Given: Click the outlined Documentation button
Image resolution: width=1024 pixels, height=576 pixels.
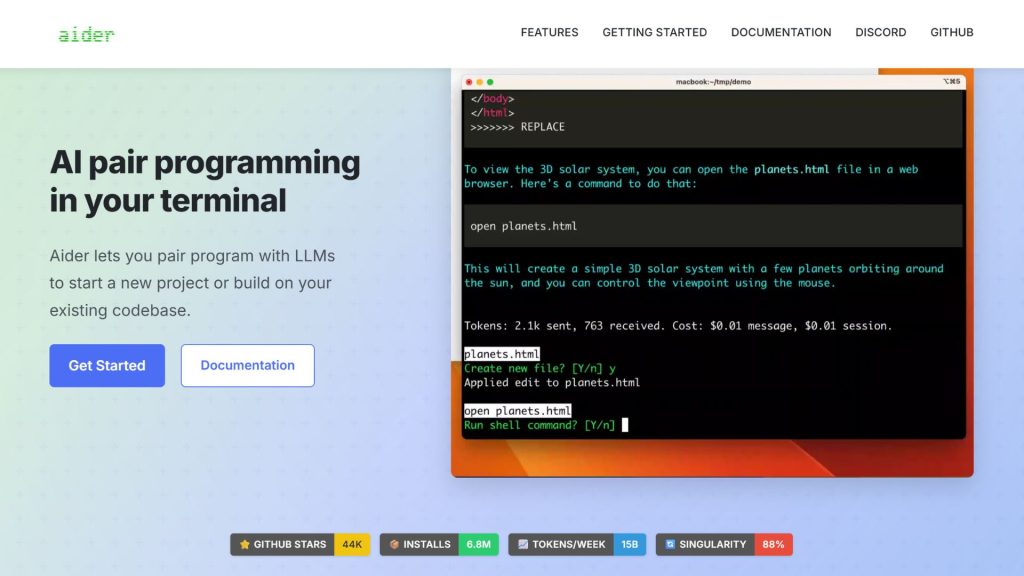Looking at the screenshot, I should (x=248, y=366).
